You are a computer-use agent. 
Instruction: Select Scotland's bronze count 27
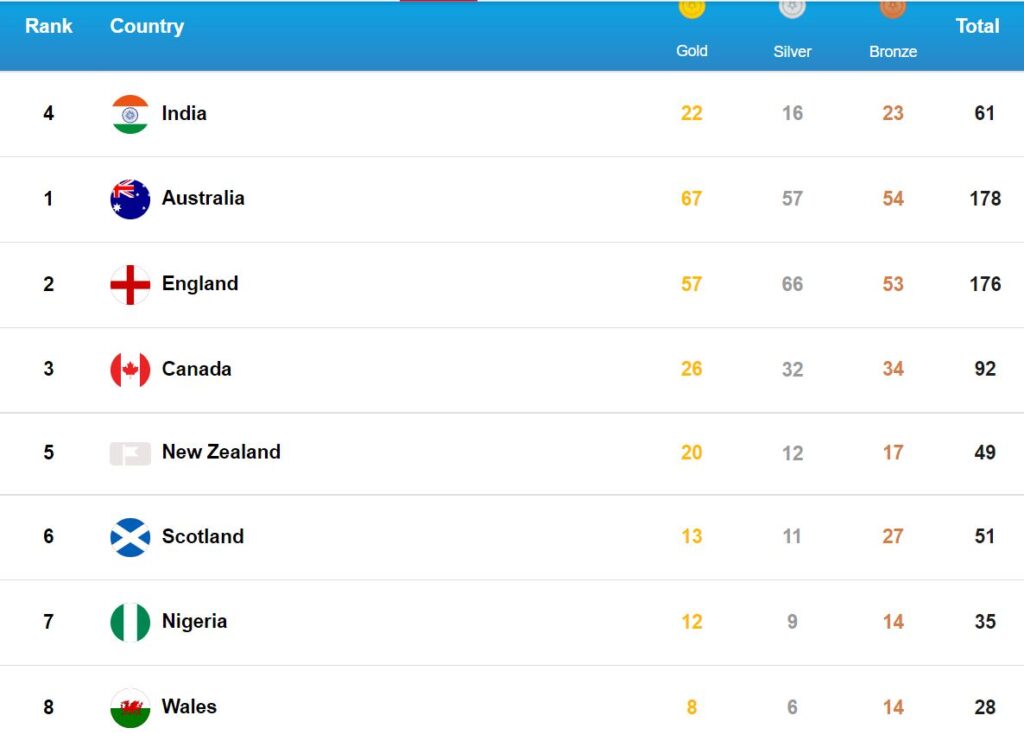893,536
